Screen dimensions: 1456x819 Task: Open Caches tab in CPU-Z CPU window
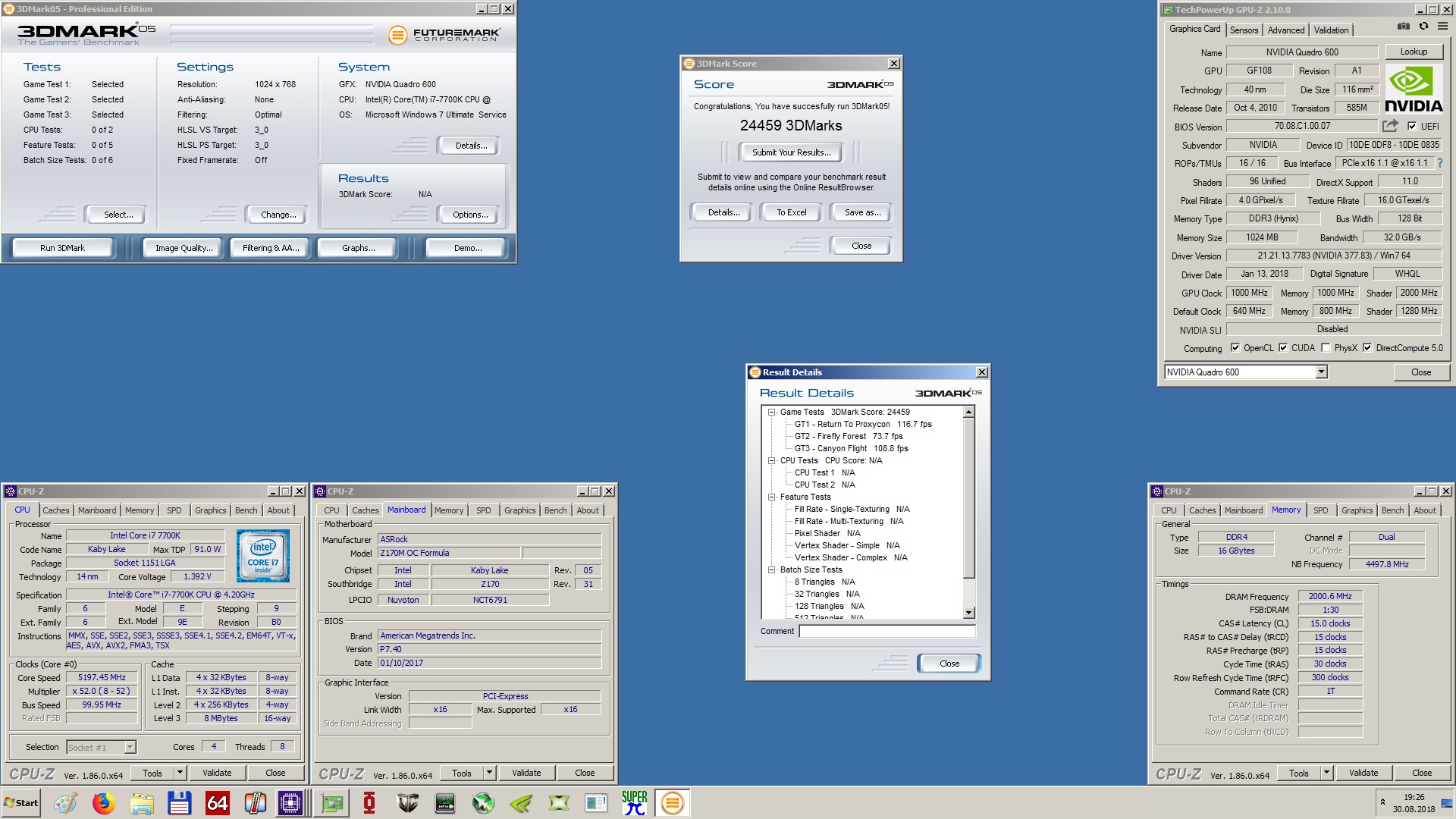(x=55, y=510)
